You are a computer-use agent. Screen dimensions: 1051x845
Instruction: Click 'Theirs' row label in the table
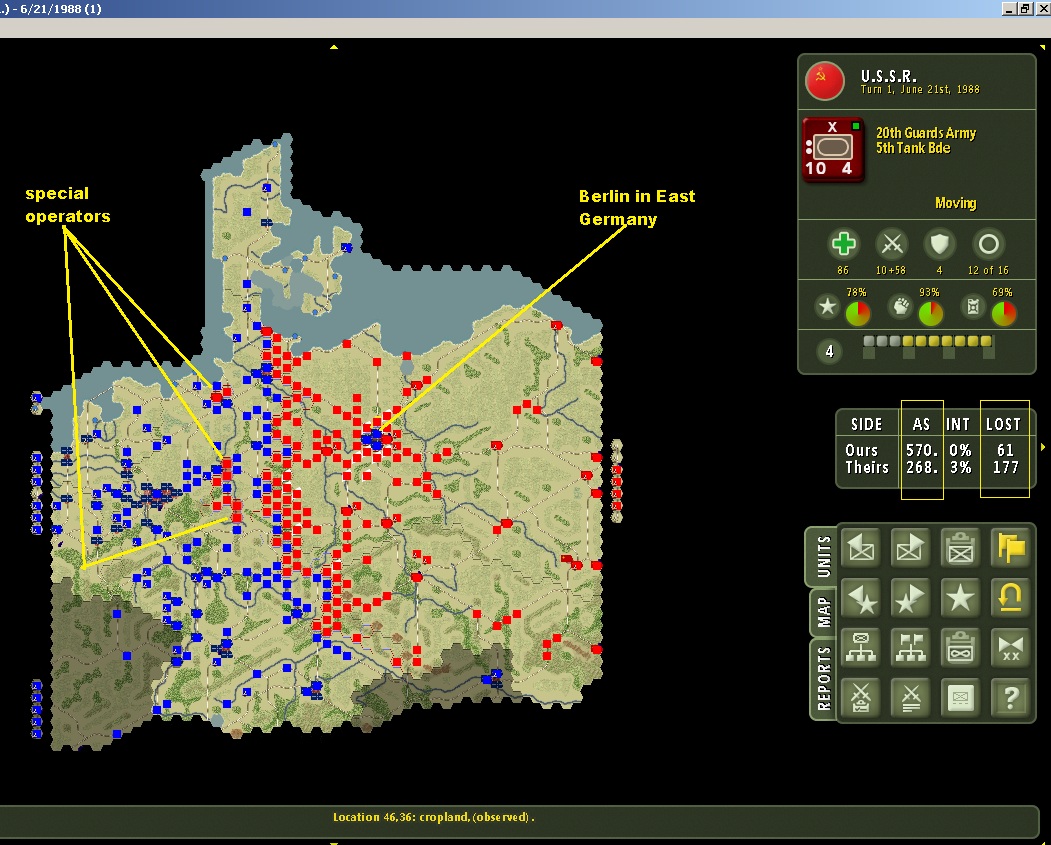(867, 467)
